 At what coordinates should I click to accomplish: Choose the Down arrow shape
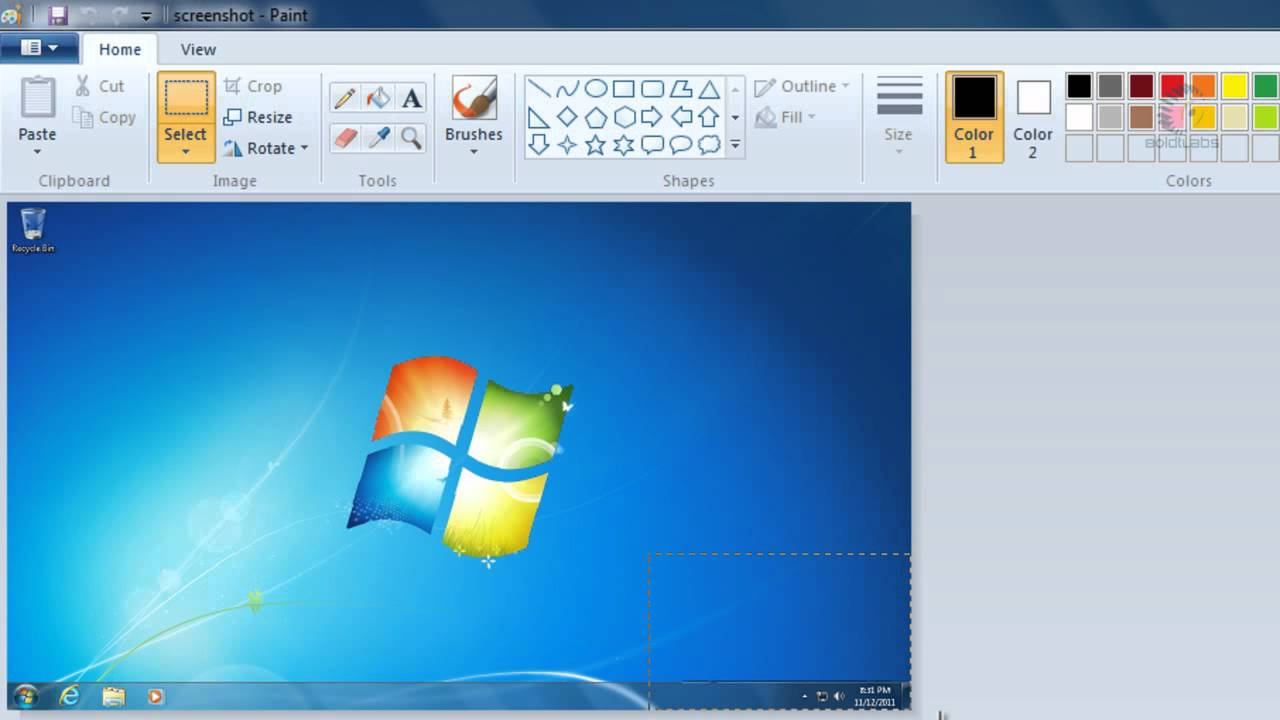click(538, 145)
